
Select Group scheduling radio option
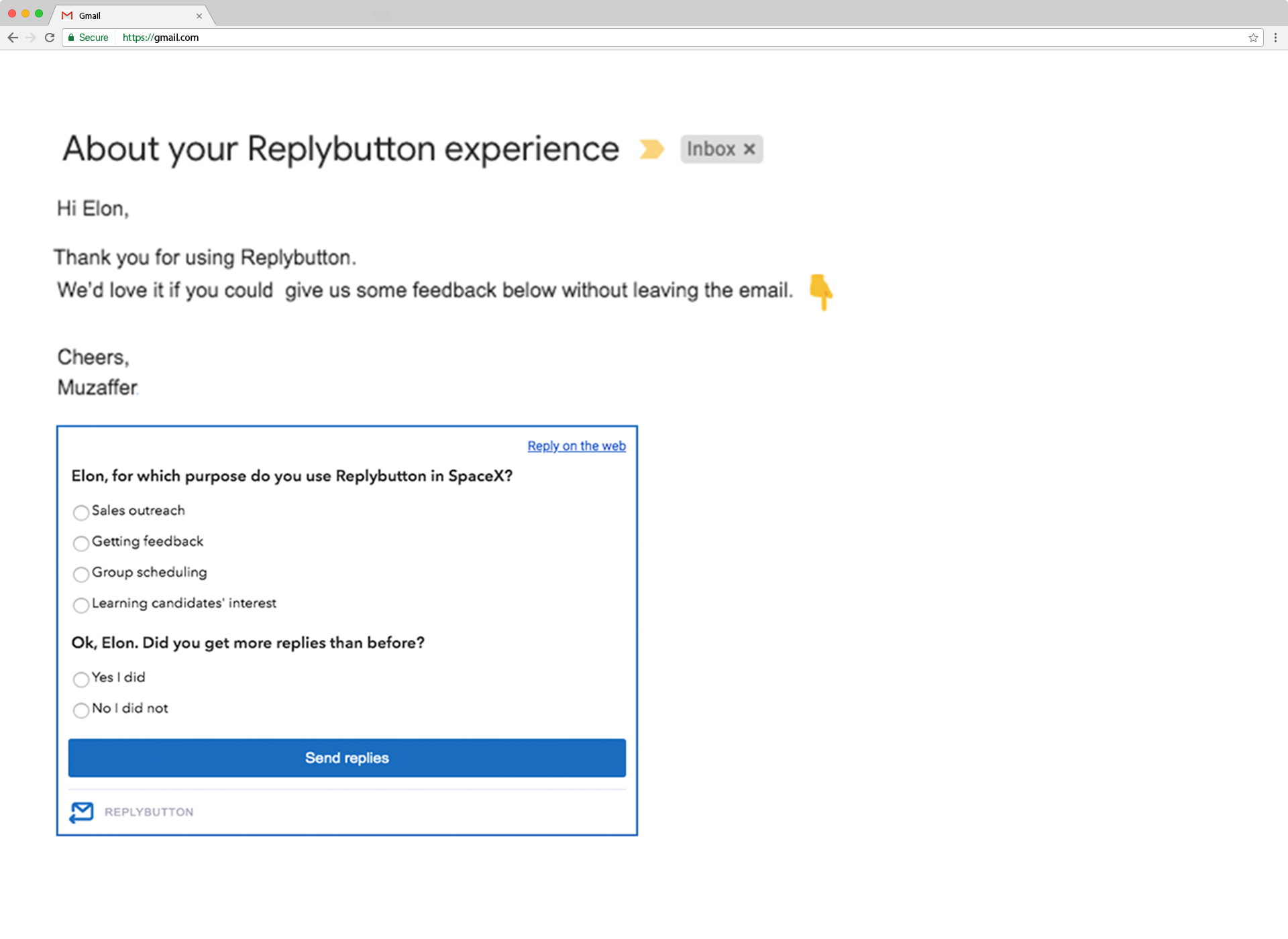tap(81, 574)
